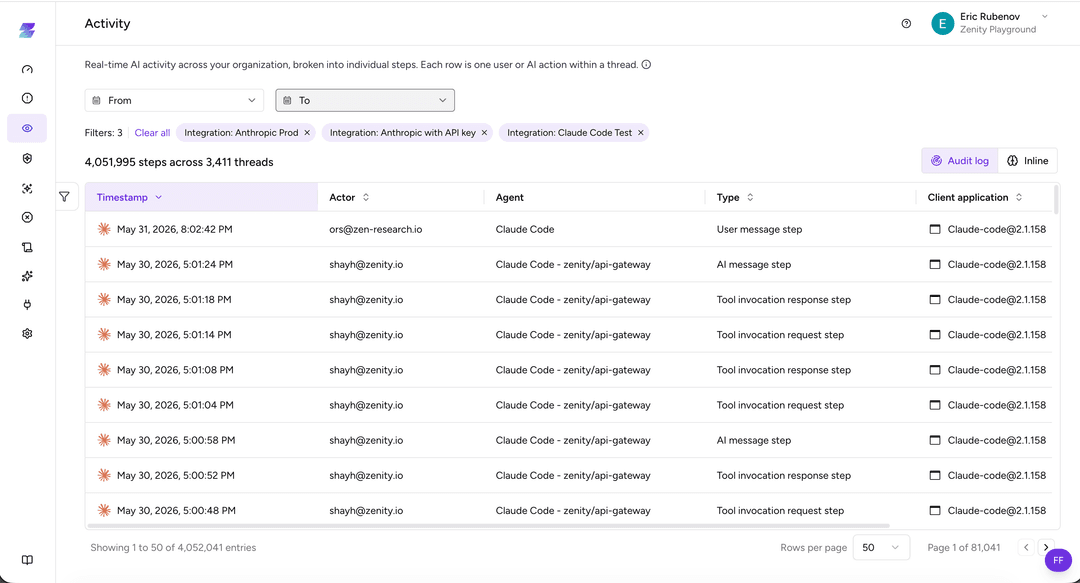Switch to Inline view

click(1027, 161)
